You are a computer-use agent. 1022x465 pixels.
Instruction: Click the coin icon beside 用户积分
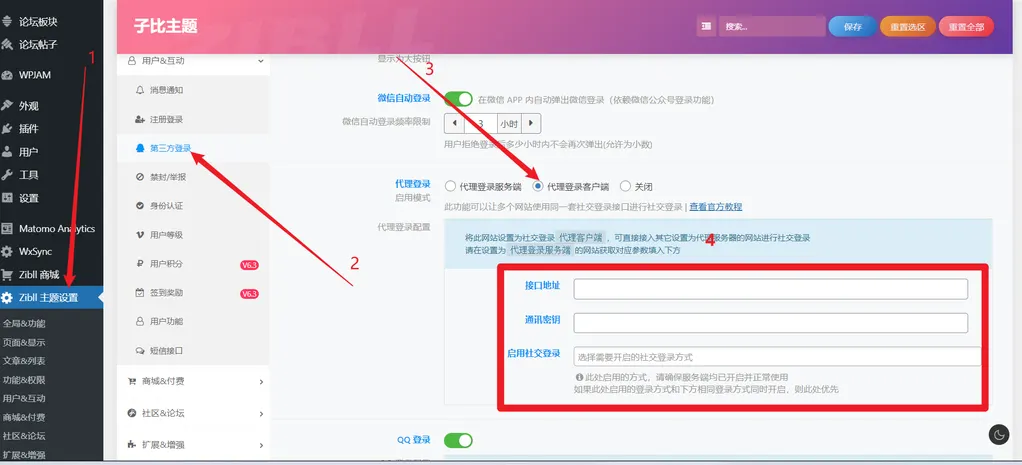click(x=139, y=263)
